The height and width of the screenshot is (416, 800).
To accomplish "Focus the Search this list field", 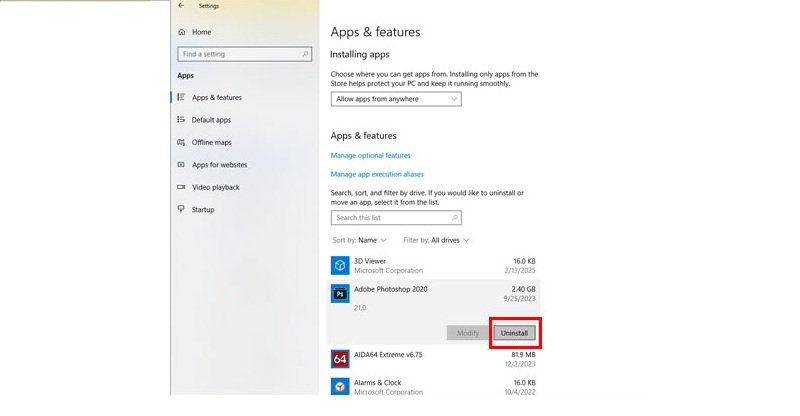I will pos(396,217).
